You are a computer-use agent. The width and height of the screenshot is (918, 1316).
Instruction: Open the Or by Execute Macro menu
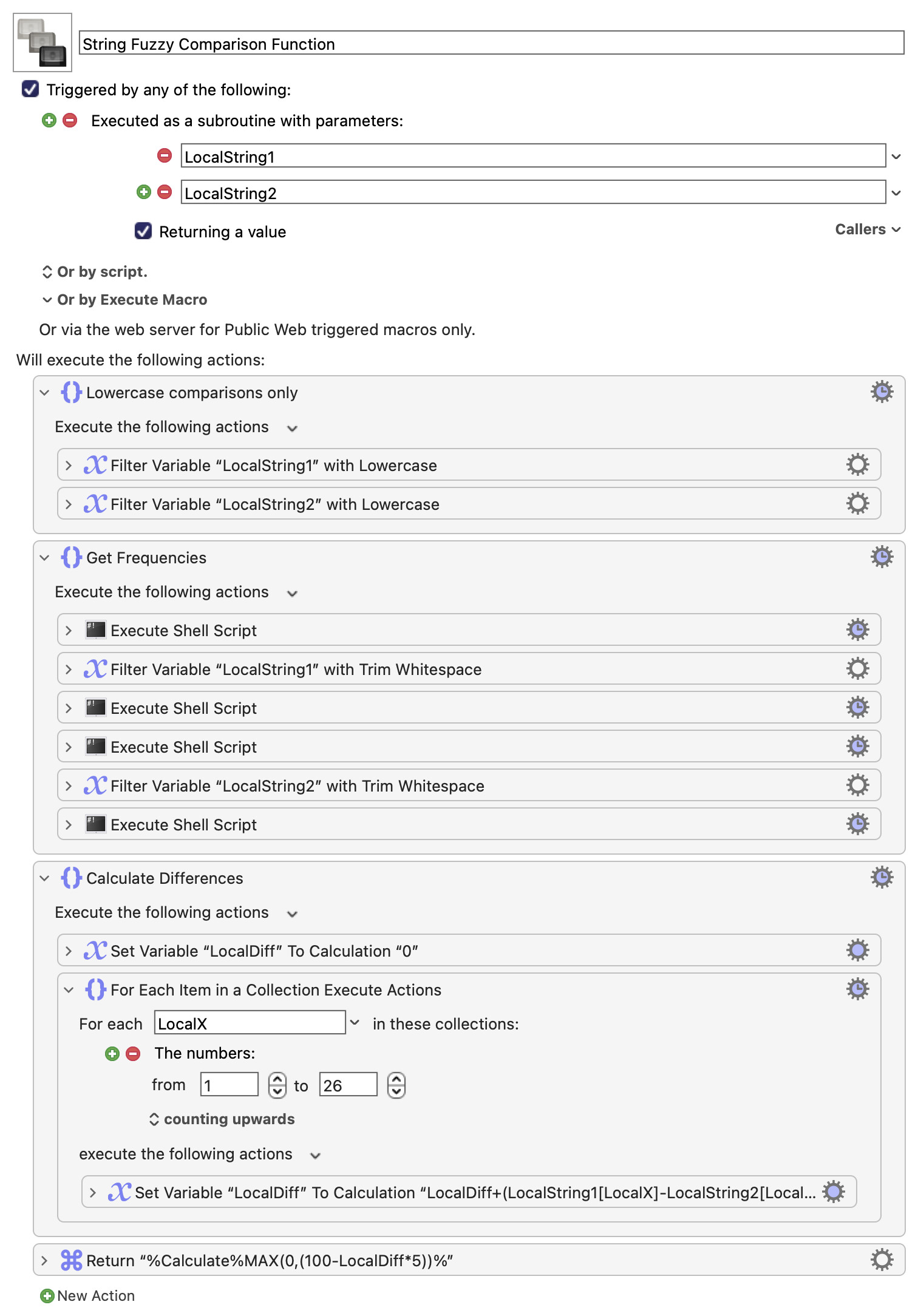[x=125, y=300]
